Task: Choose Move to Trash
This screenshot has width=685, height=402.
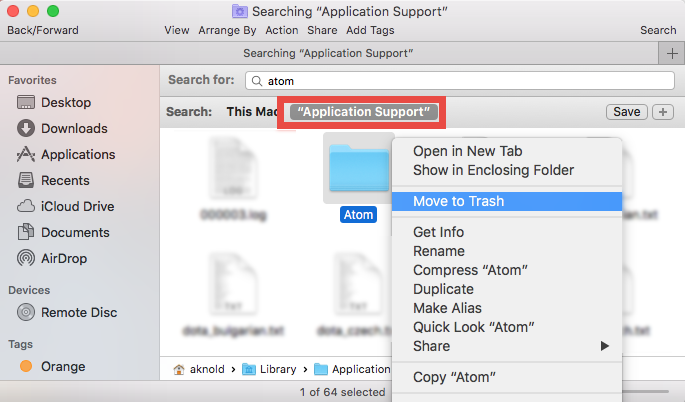Action: click(507, 201)
